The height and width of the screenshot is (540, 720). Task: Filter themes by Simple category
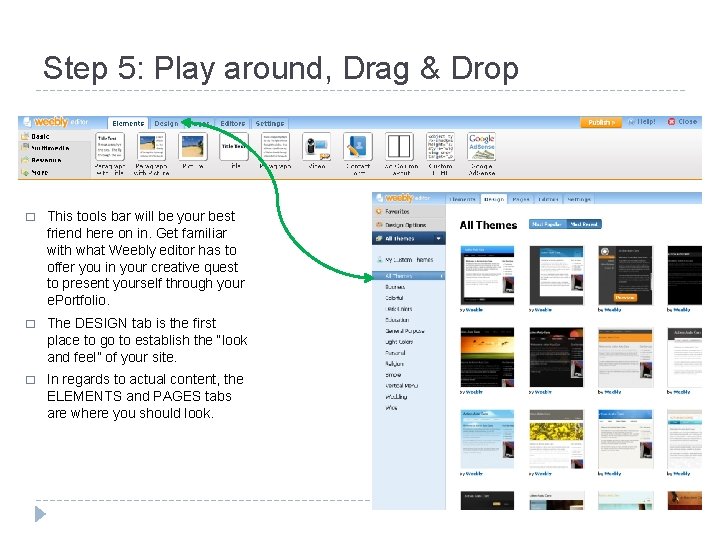tap(393, 375)
